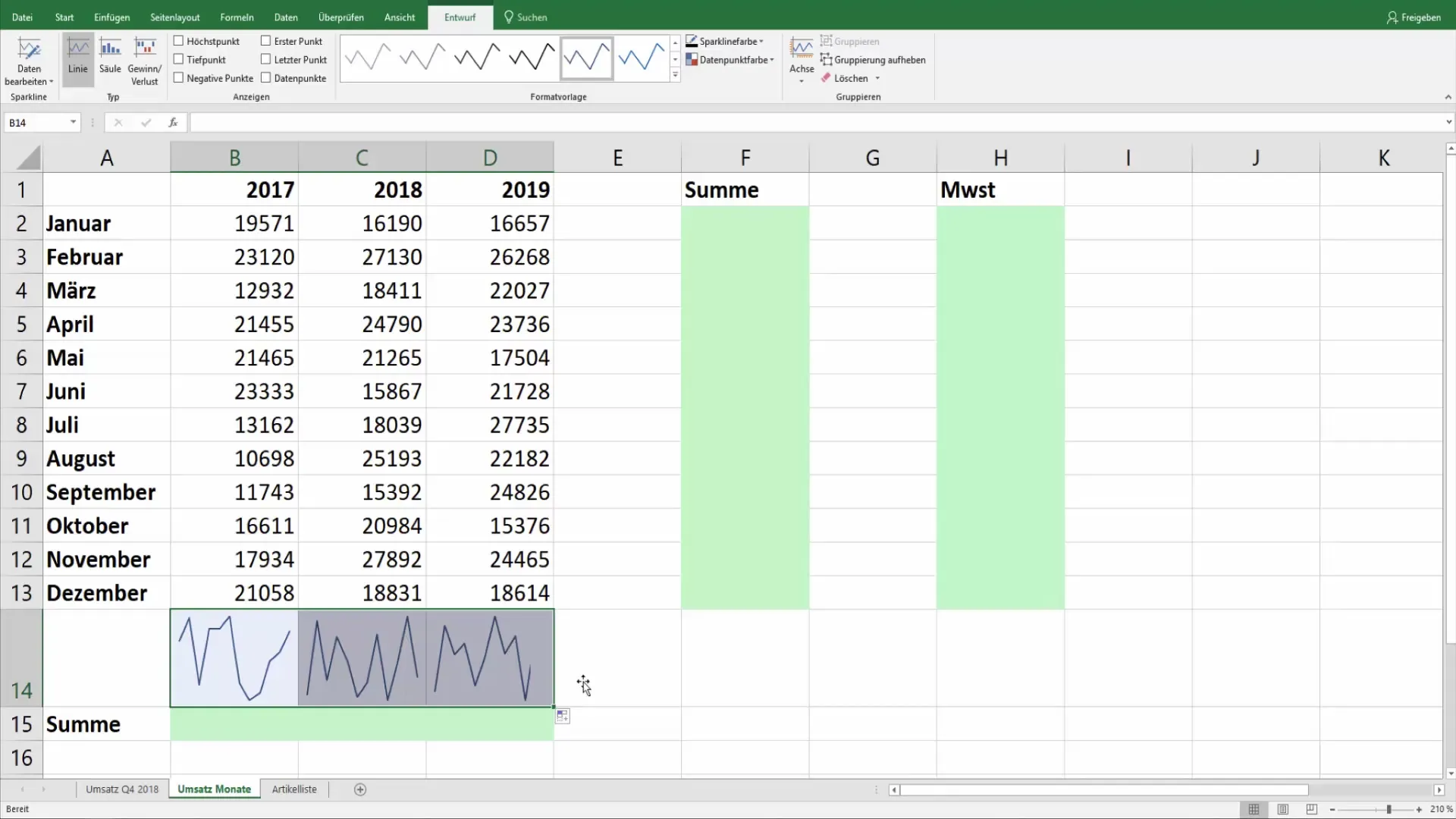Open the Datei menu
This screenshot has height=819, width=1456.
click(22, 17)
